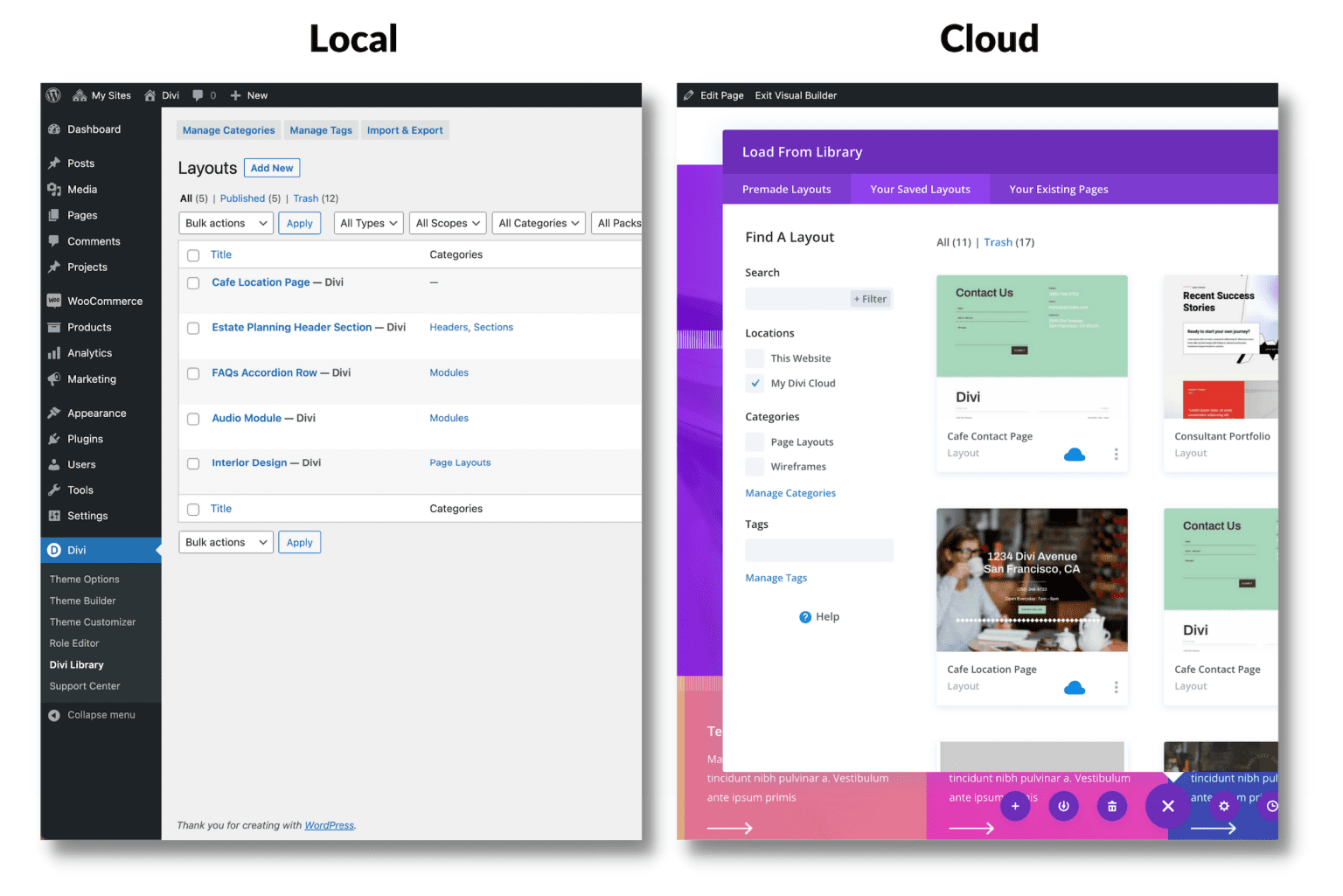Screen dimensions: 1343x896
Task: Open the All Scopes dropdown
Action: (448, 223)
